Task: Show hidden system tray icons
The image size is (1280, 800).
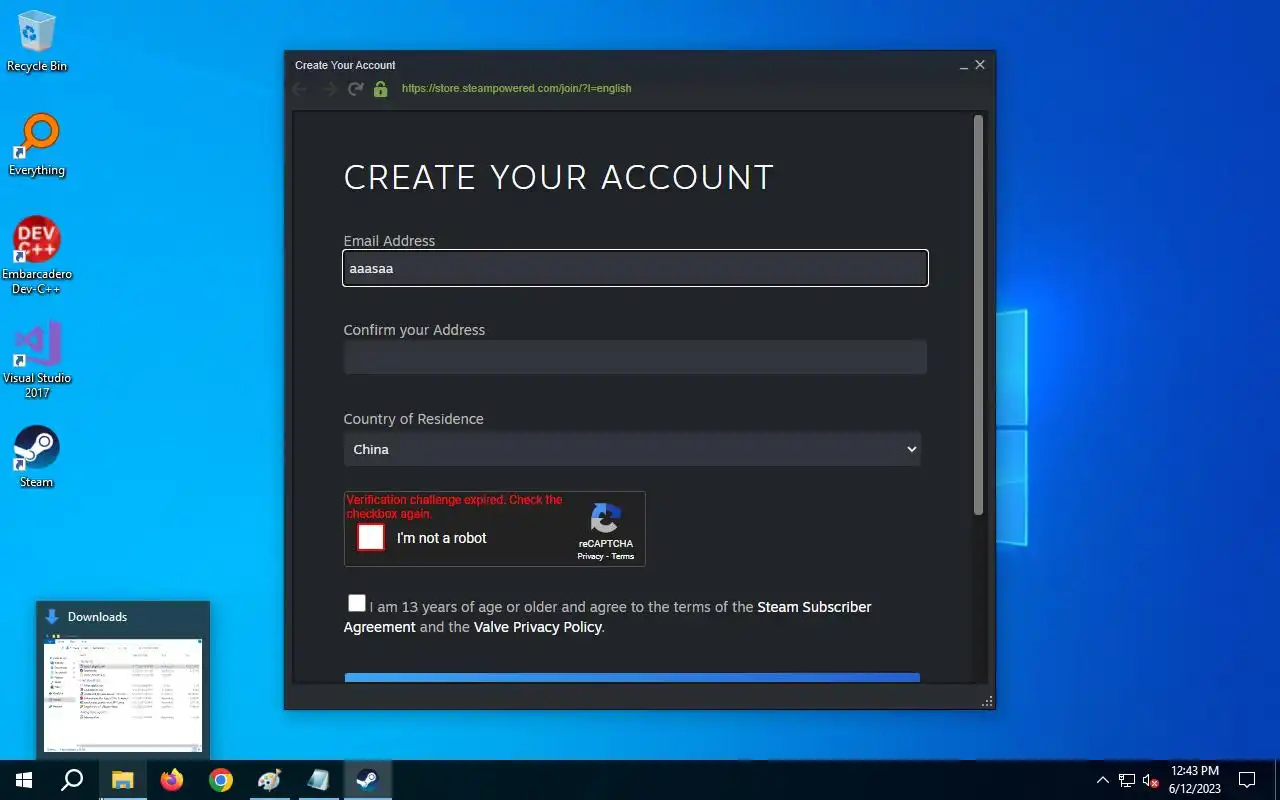Action: (1103, 780)
